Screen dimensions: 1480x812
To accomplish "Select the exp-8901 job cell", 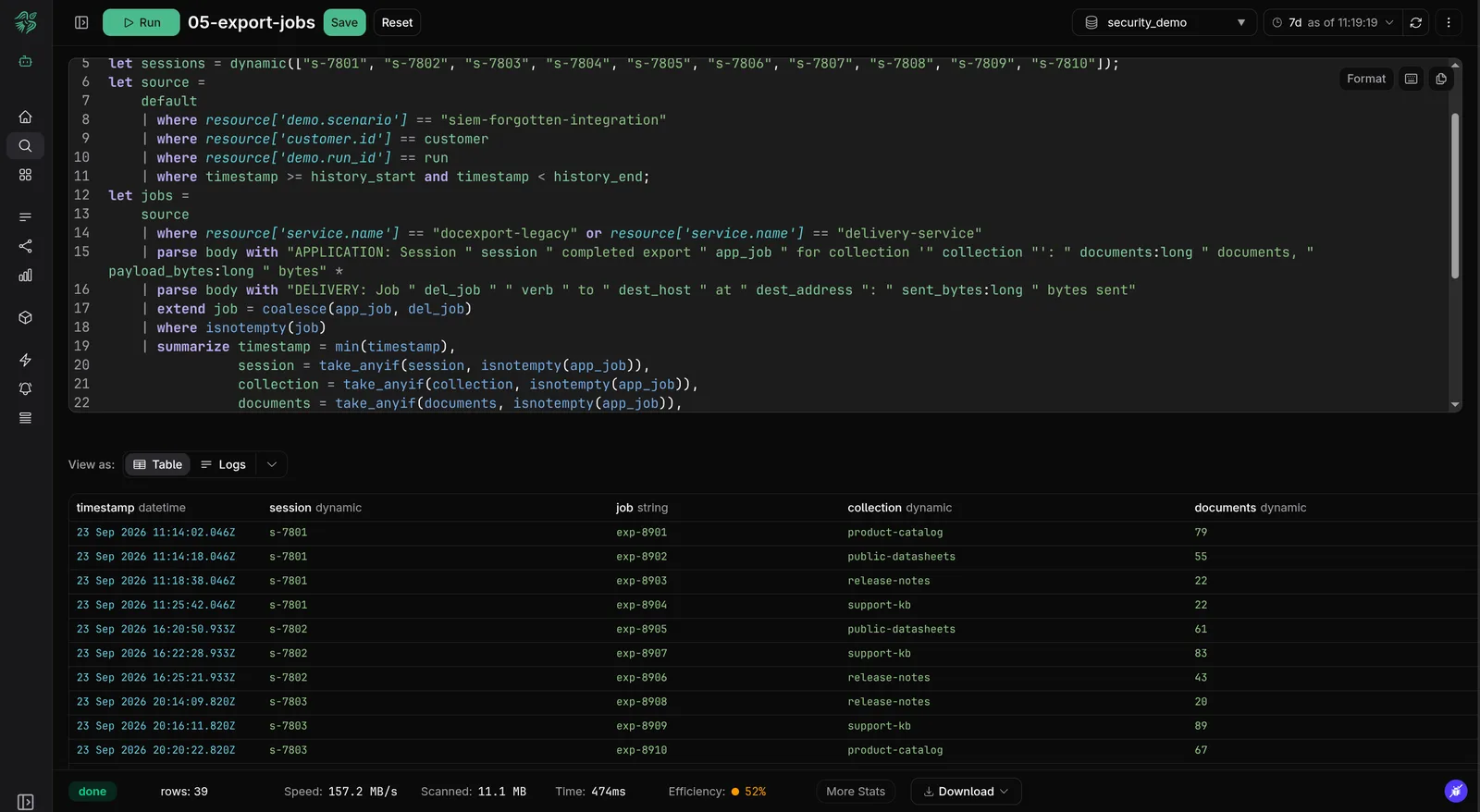I will coord(642,533).
